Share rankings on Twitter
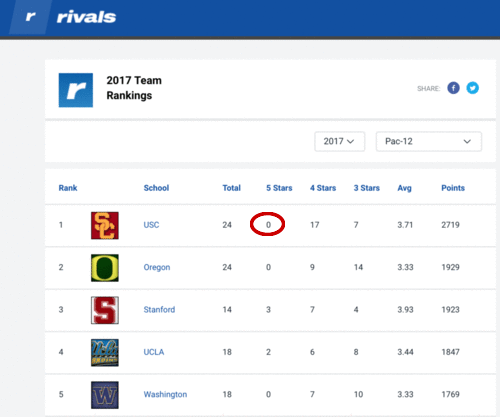Viewport: 500px width, 417px height. point(472,88)
